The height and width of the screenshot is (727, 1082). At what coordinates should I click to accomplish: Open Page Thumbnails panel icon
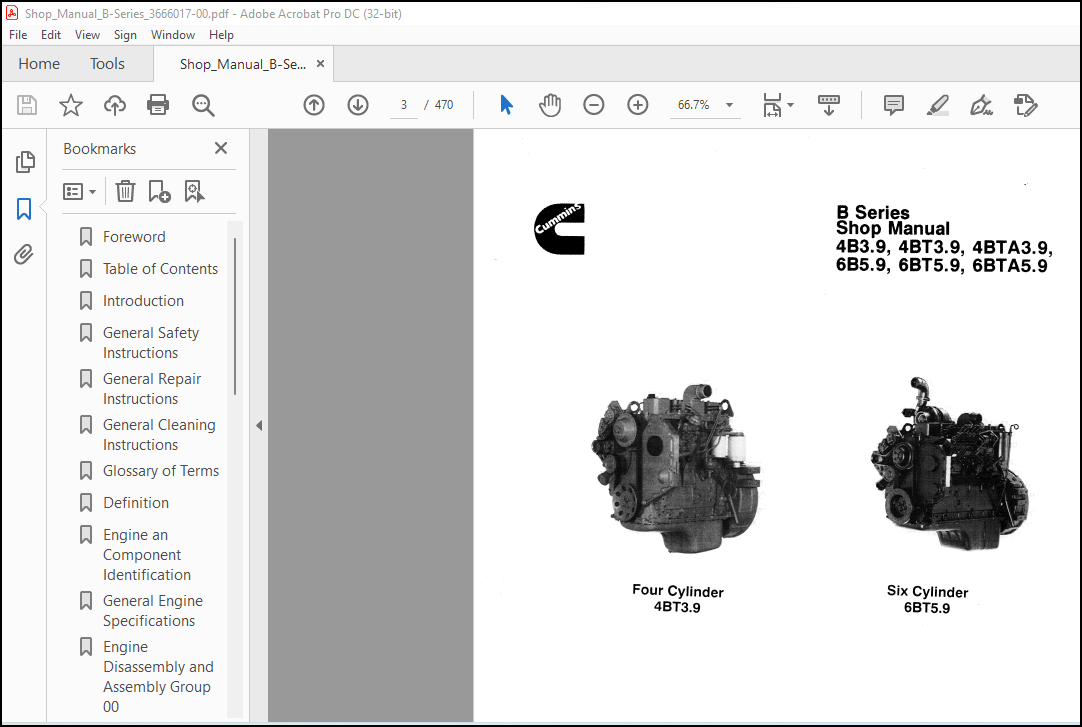click(x=25, y=162)
